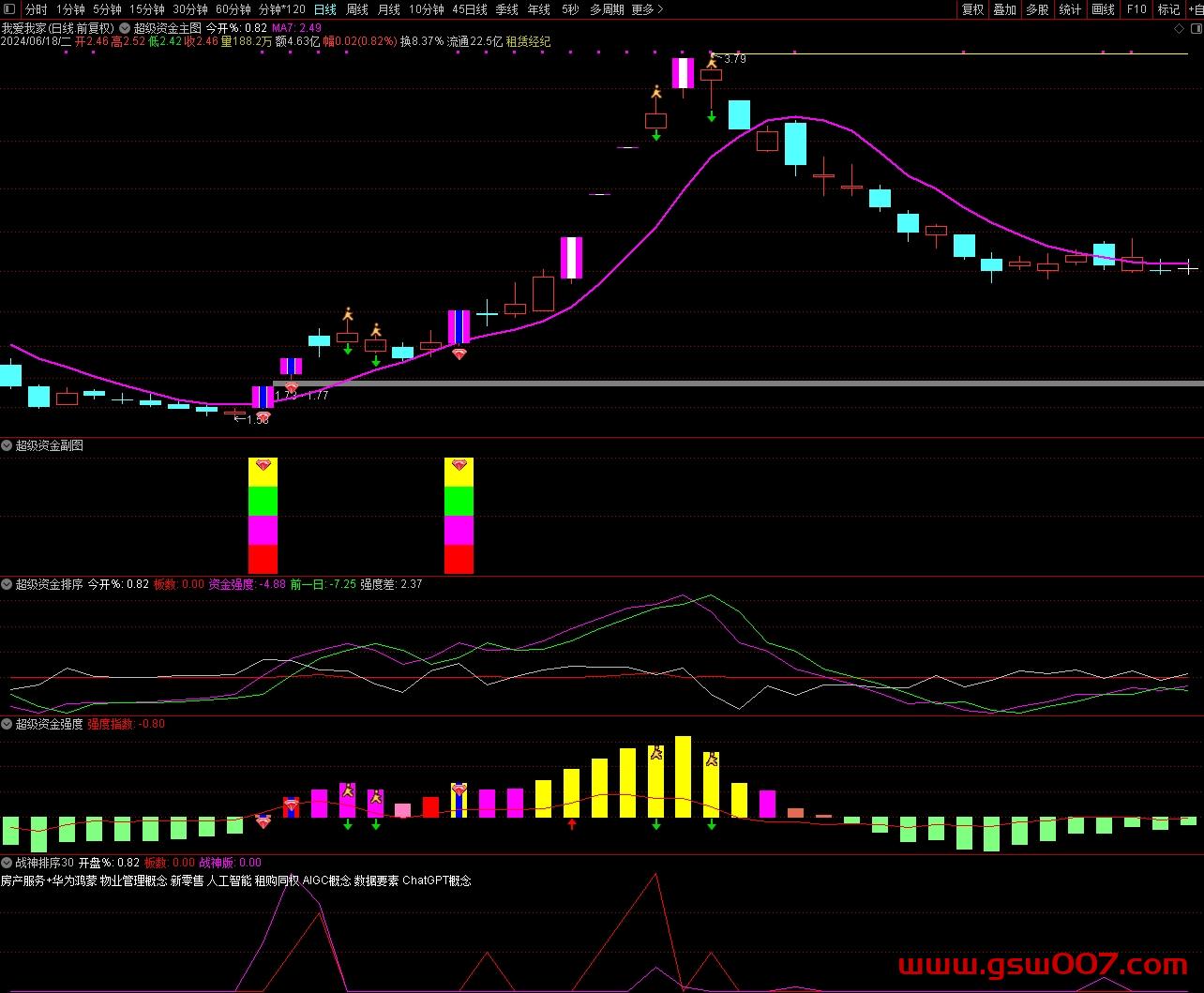
Task: Open the 超级资金主图 indicator dropdown arrow
Action: (126, 28)
